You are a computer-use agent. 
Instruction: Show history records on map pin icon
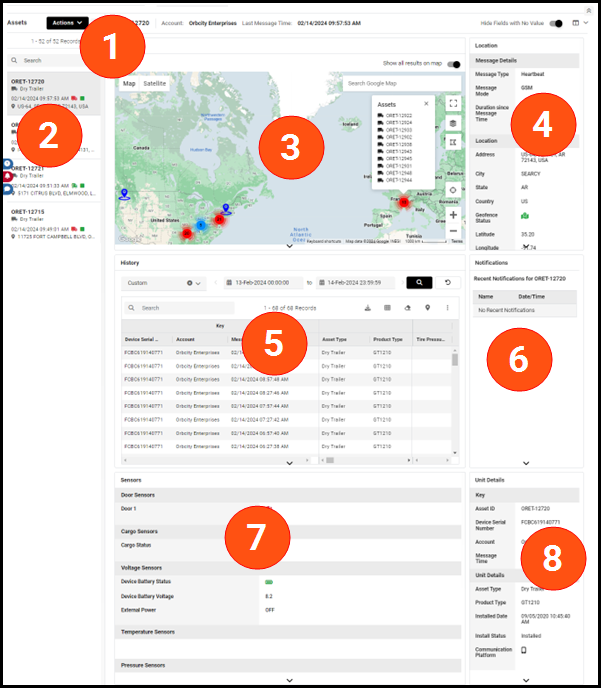pyautogui.click(x=427, y=308)
